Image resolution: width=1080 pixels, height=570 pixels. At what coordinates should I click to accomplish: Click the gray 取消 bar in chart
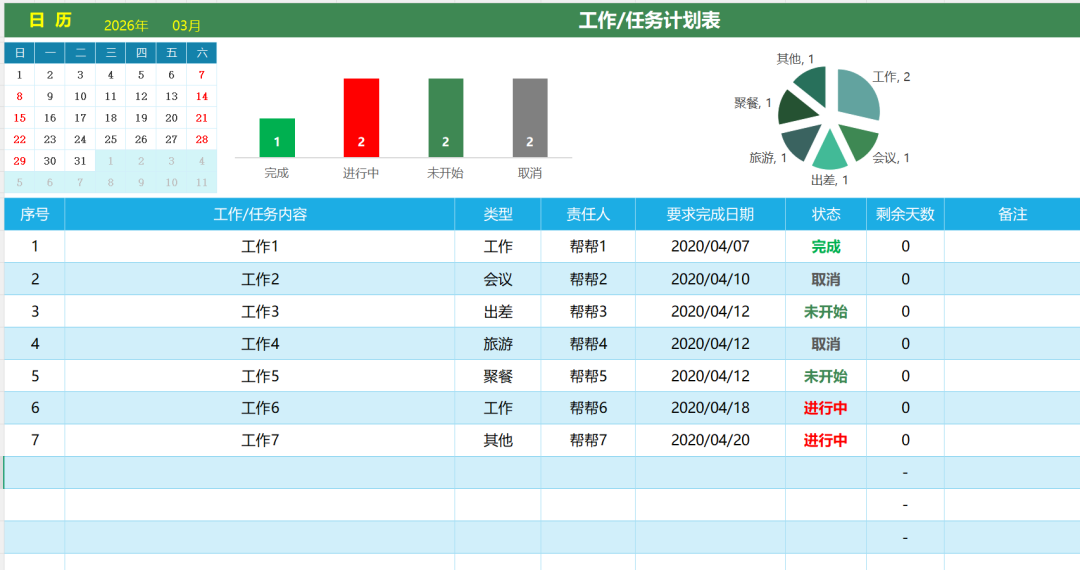530,118
